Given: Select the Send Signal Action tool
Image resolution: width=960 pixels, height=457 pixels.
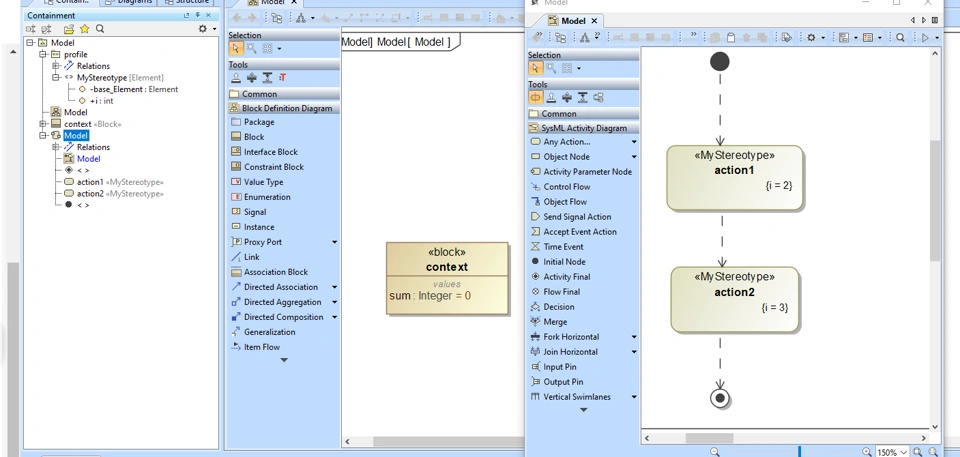Looking at the screenshot, I should (x=577, y=217).
